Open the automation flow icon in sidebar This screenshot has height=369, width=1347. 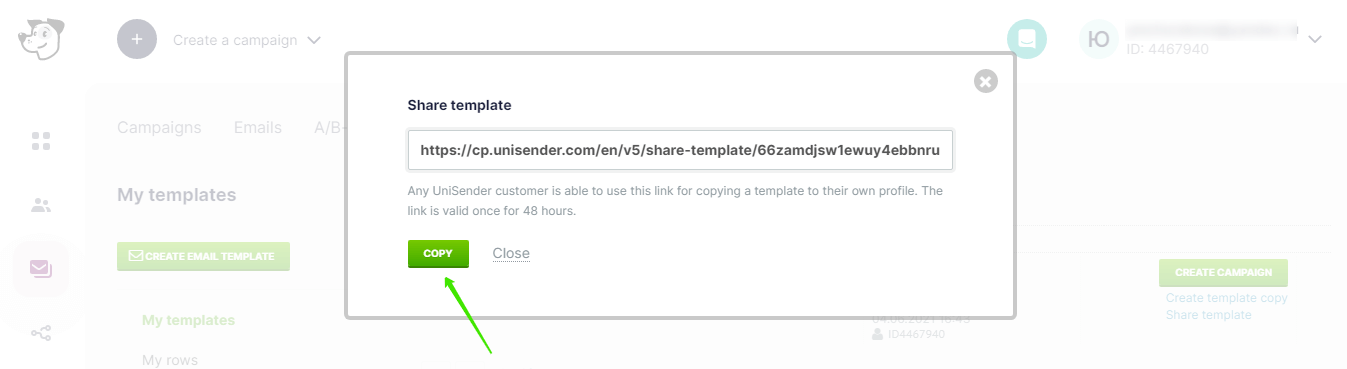pyautogui.click(x=41, y=333)
